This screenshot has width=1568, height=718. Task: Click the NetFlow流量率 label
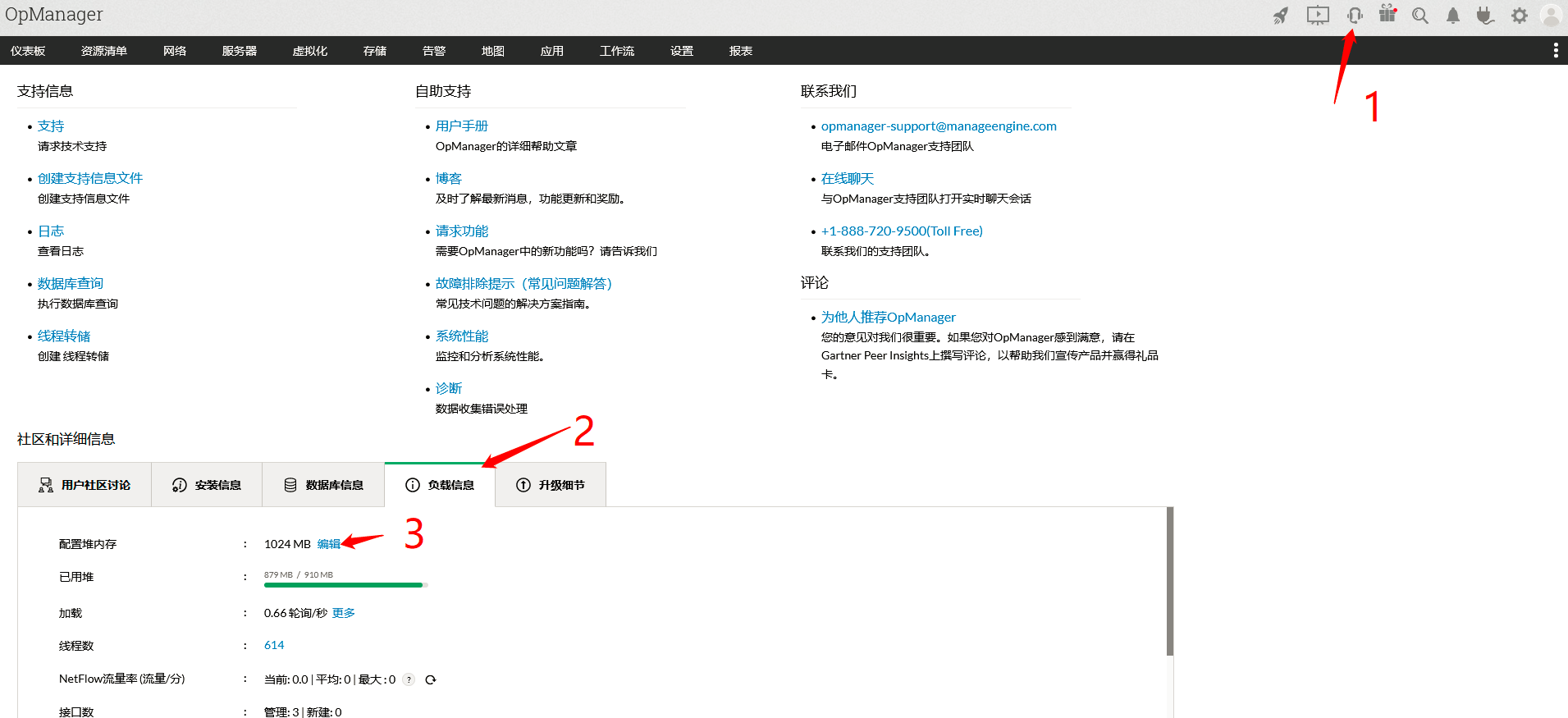[122, 679]
